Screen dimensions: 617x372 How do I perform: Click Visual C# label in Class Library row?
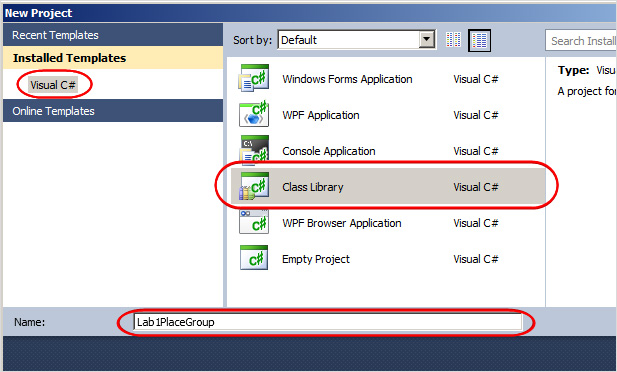pos(476,187)
